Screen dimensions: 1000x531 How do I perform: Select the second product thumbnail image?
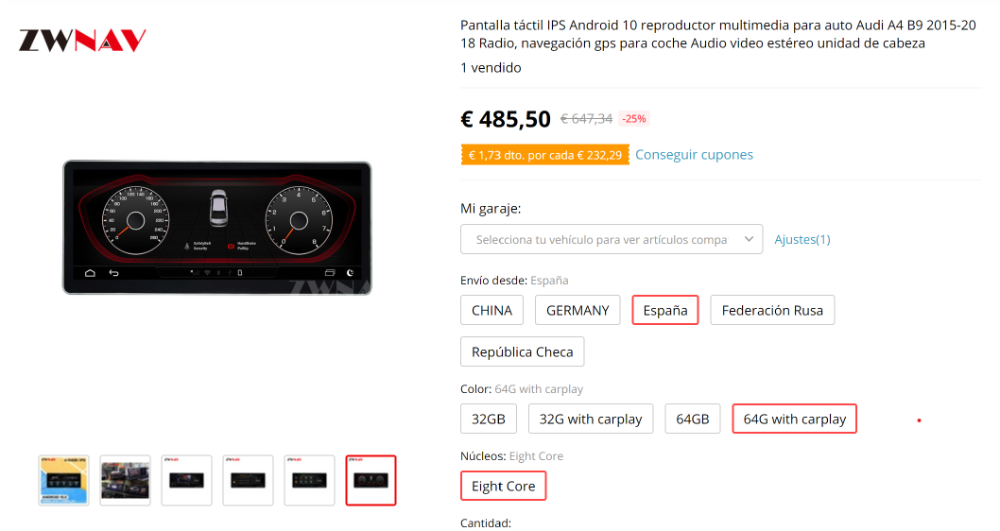click(x=125, y=480)
